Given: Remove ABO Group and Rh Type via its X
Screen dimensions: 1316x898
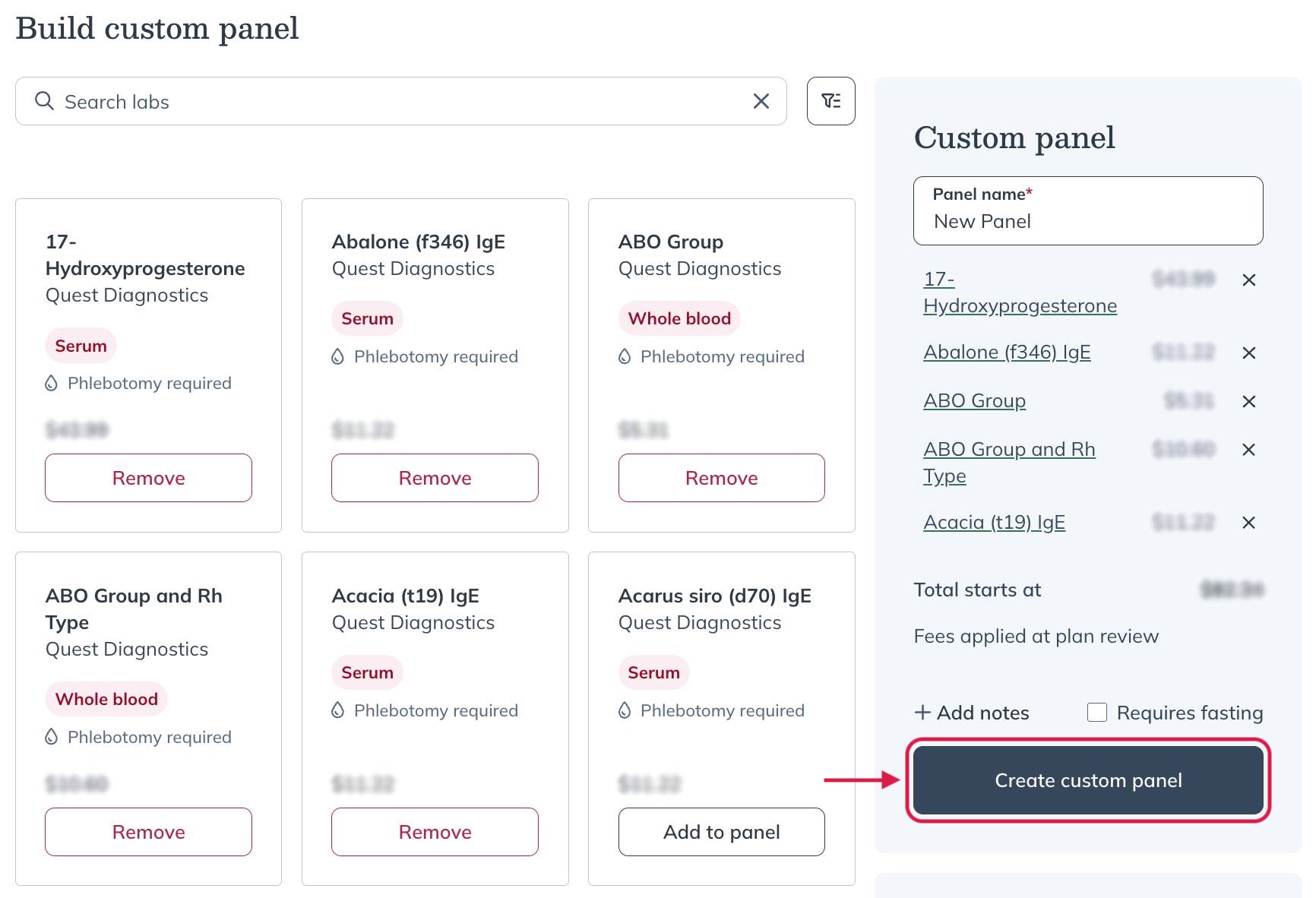Looking at the screenshot, I should tap(1249, 450).
